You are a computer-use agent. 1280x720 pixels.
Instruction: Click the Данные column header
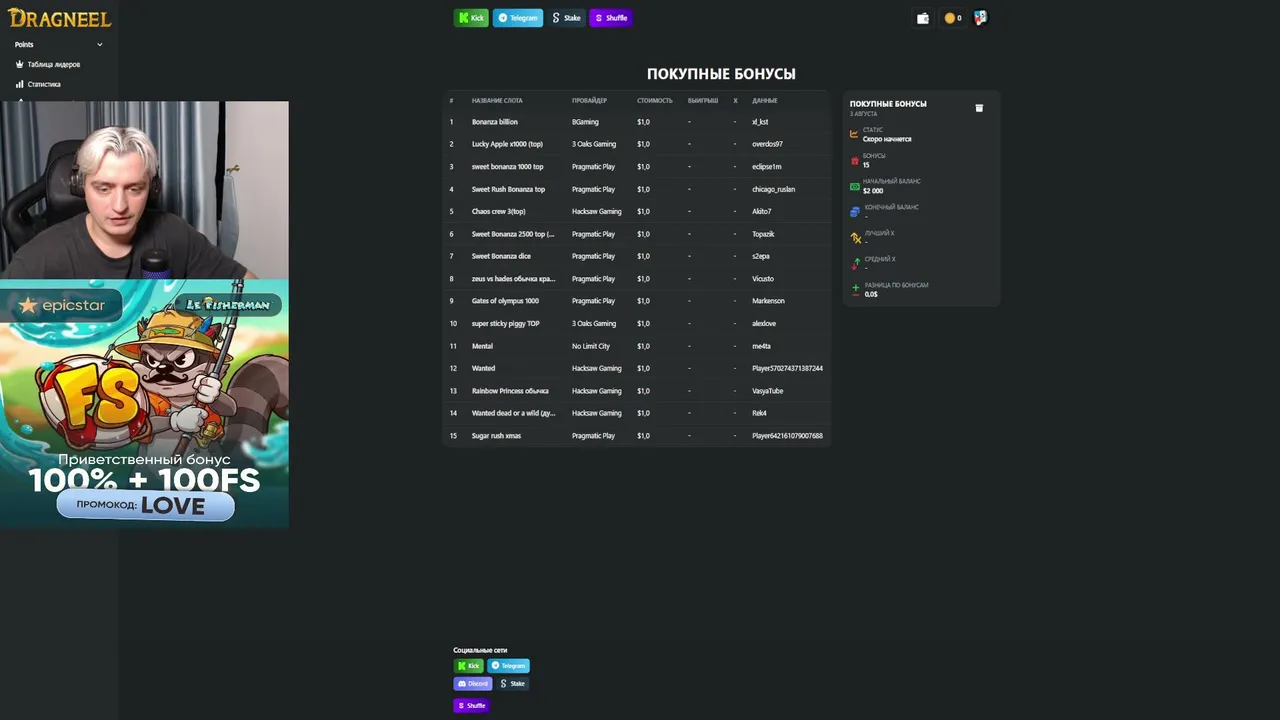tap(765, 101)
